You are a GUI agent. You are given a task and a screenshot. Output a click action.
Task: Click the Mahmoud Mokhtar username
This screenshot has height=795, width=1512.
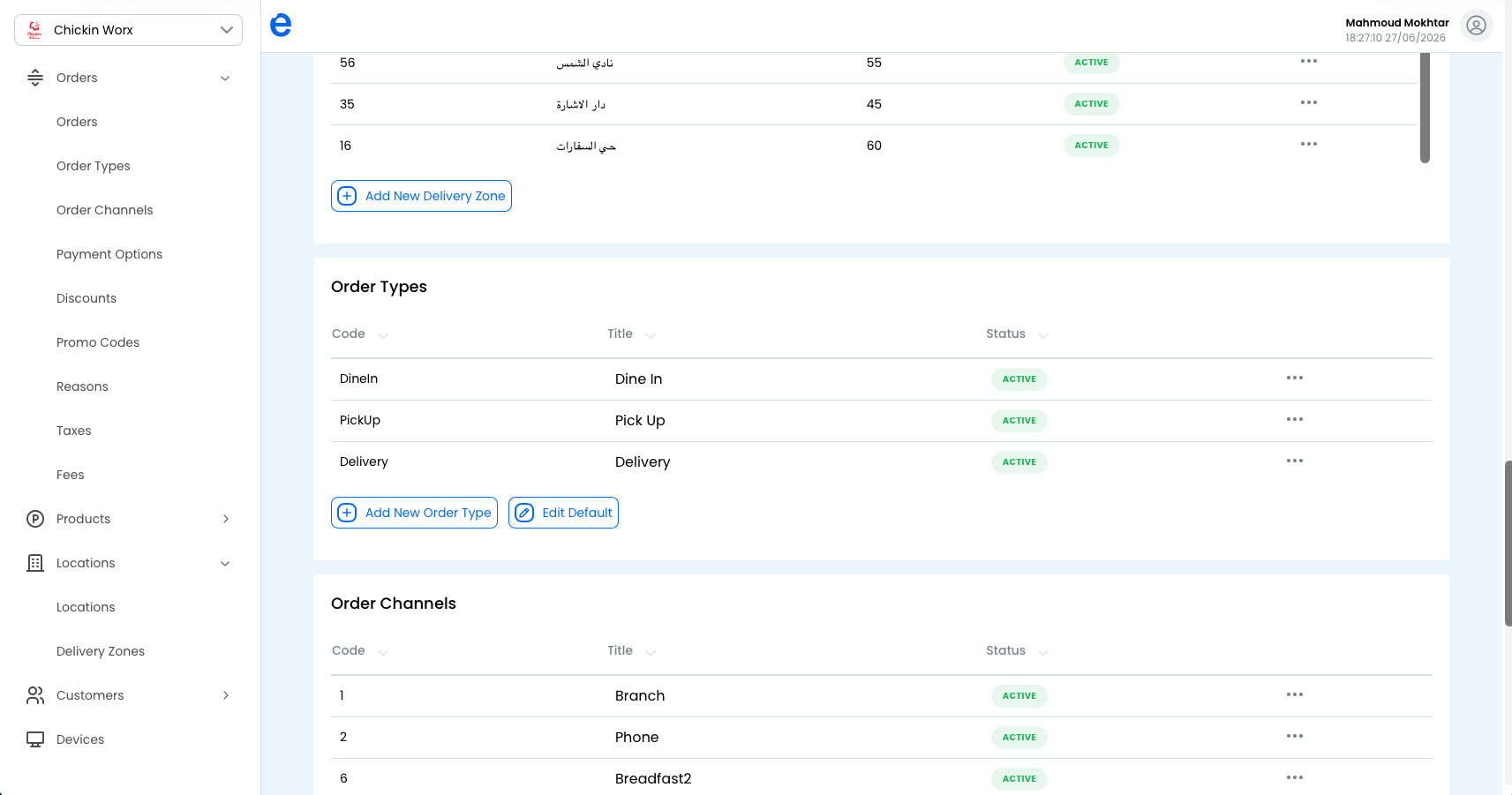1397,23
